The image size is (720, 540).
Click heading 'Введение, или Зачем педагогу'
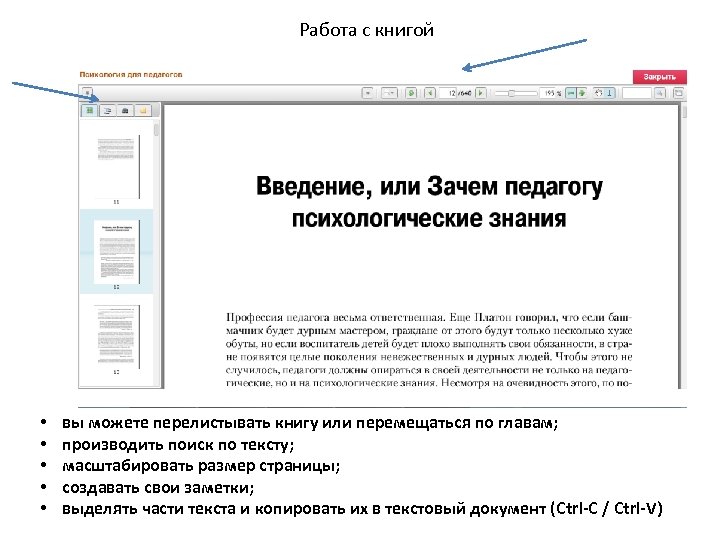pyautogui.click(x=429, y=186)
